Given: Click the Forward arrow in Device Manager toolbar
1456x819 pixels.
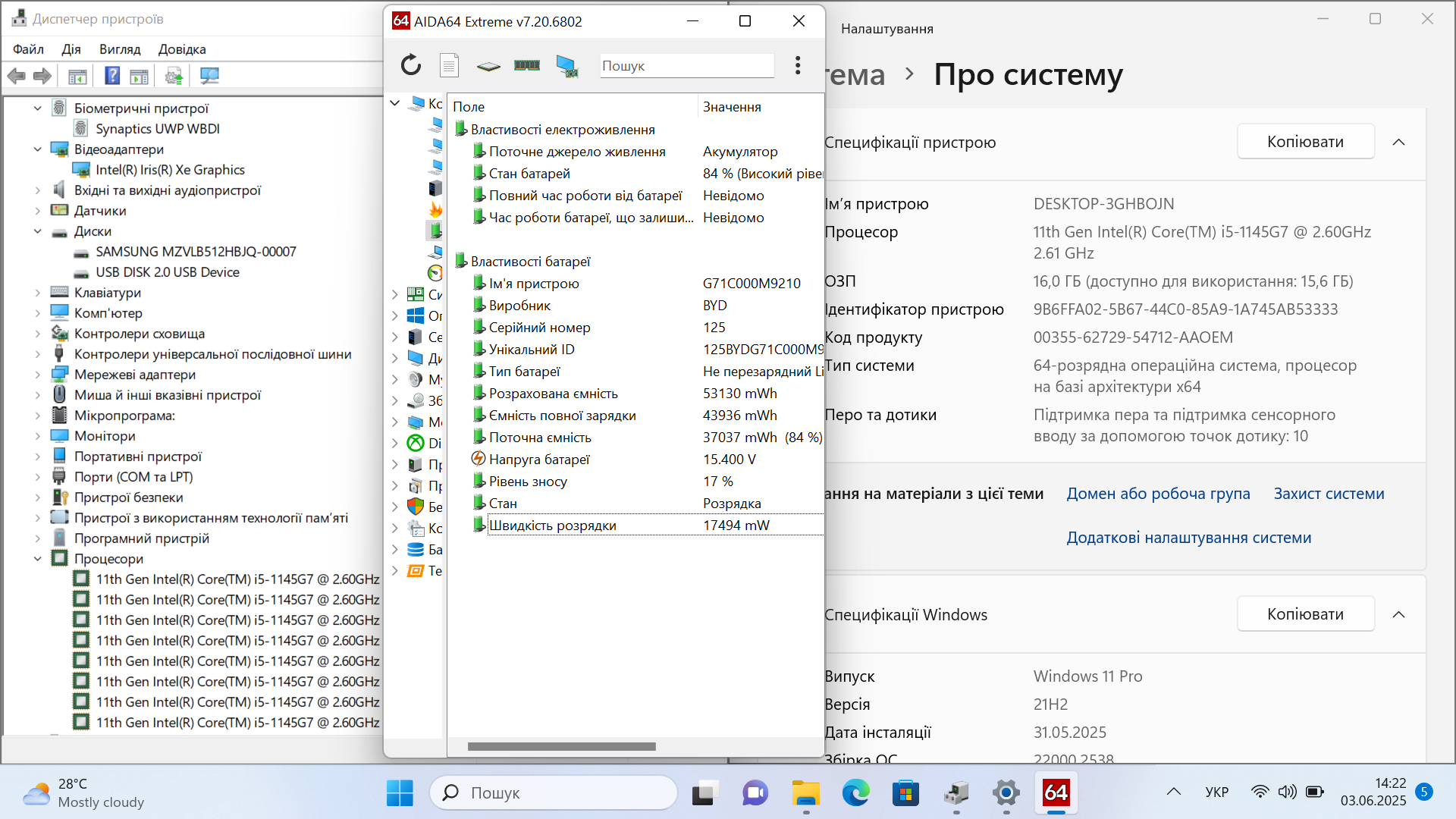Looking at the screenshot, I should click(x=42, y=76).
